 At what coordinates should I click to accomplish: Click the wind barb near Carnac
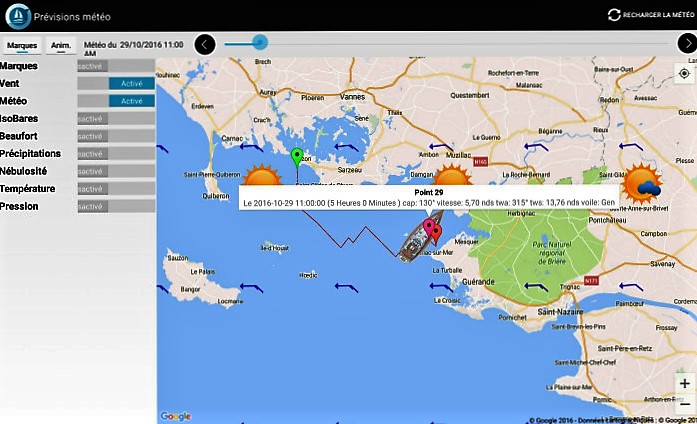[252, 147]
